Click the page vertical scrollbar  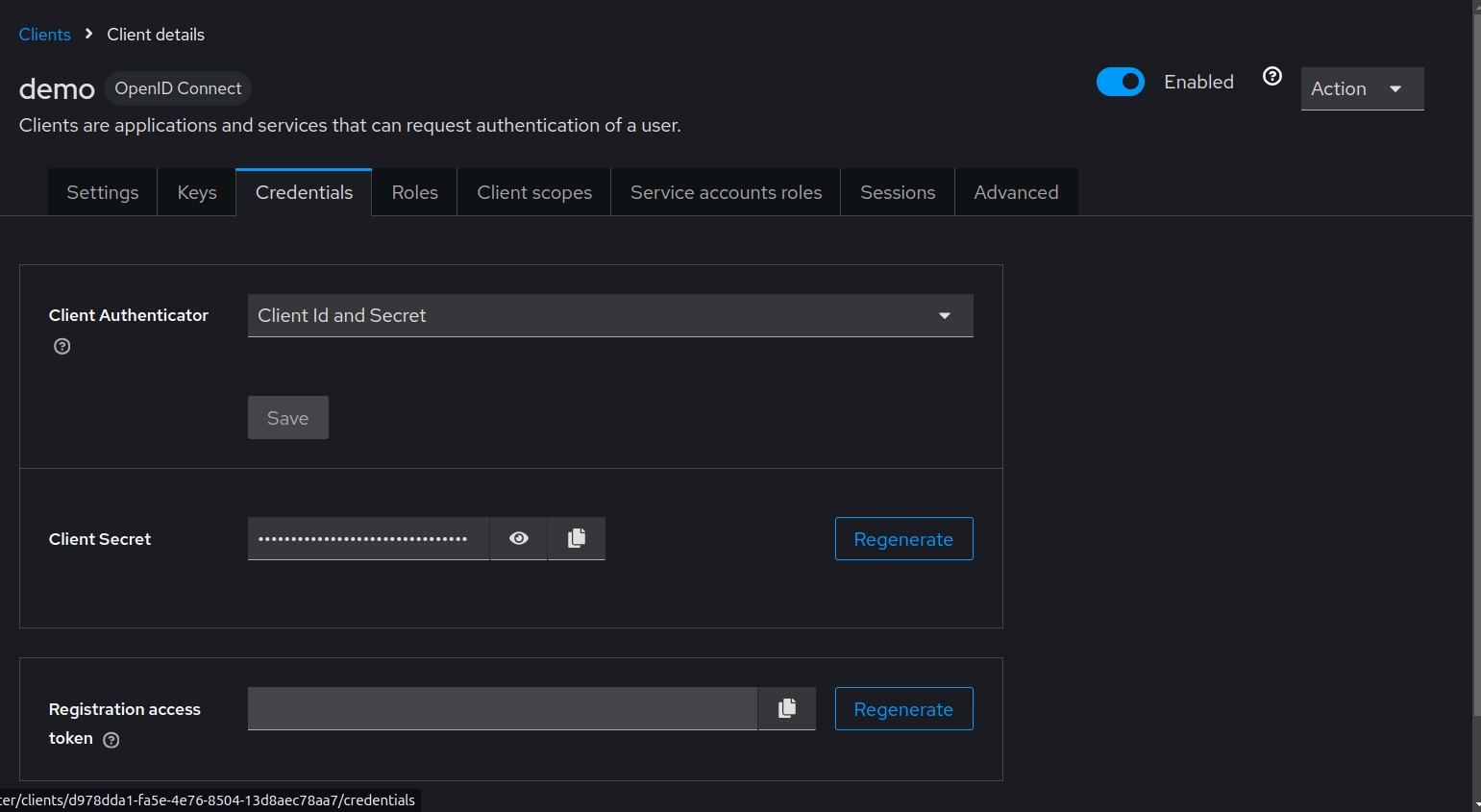[x=1476, y=365]
